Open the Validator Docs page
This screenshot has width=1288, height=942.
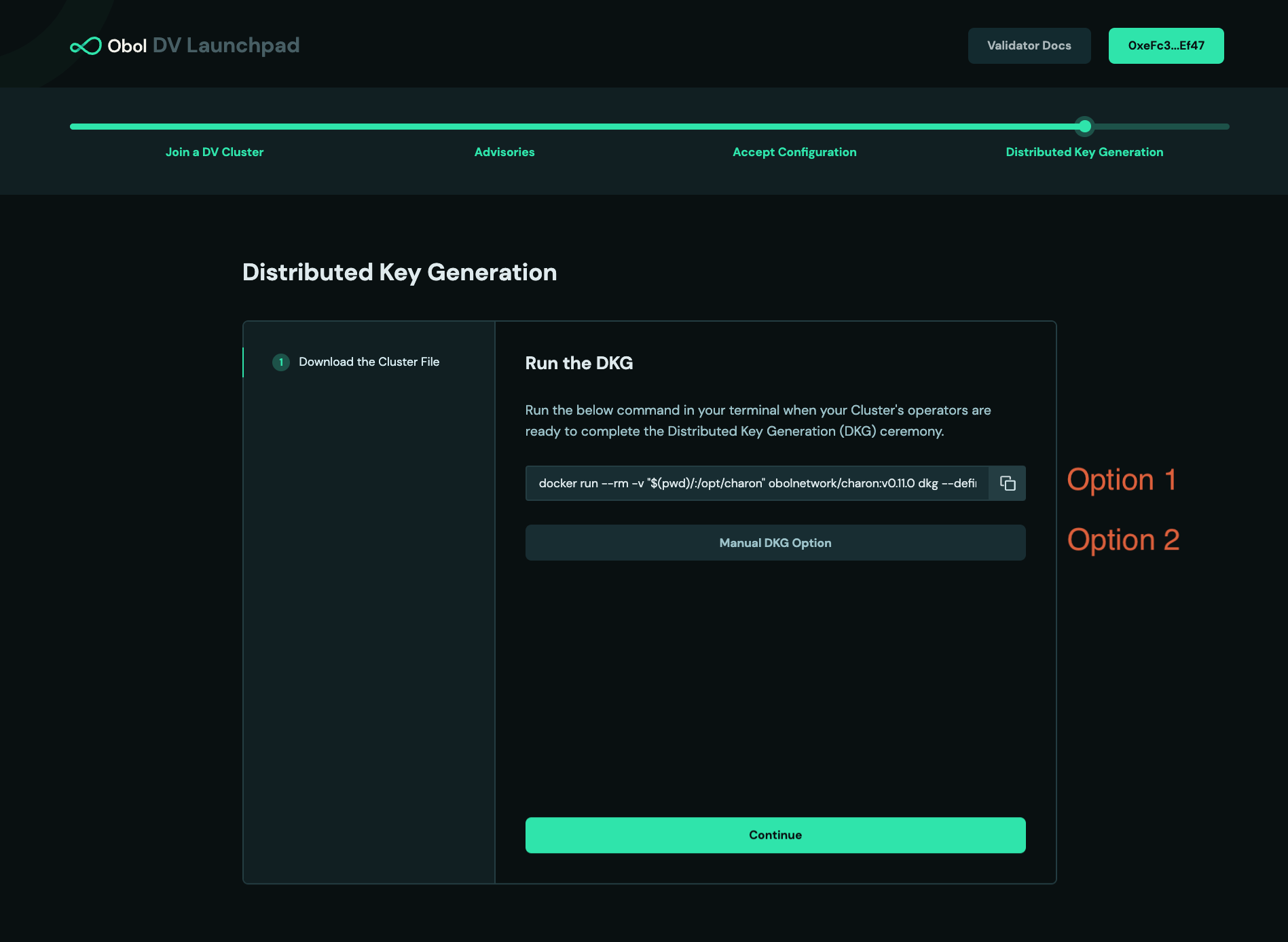pyautogui.click(x=1029, y=46)
